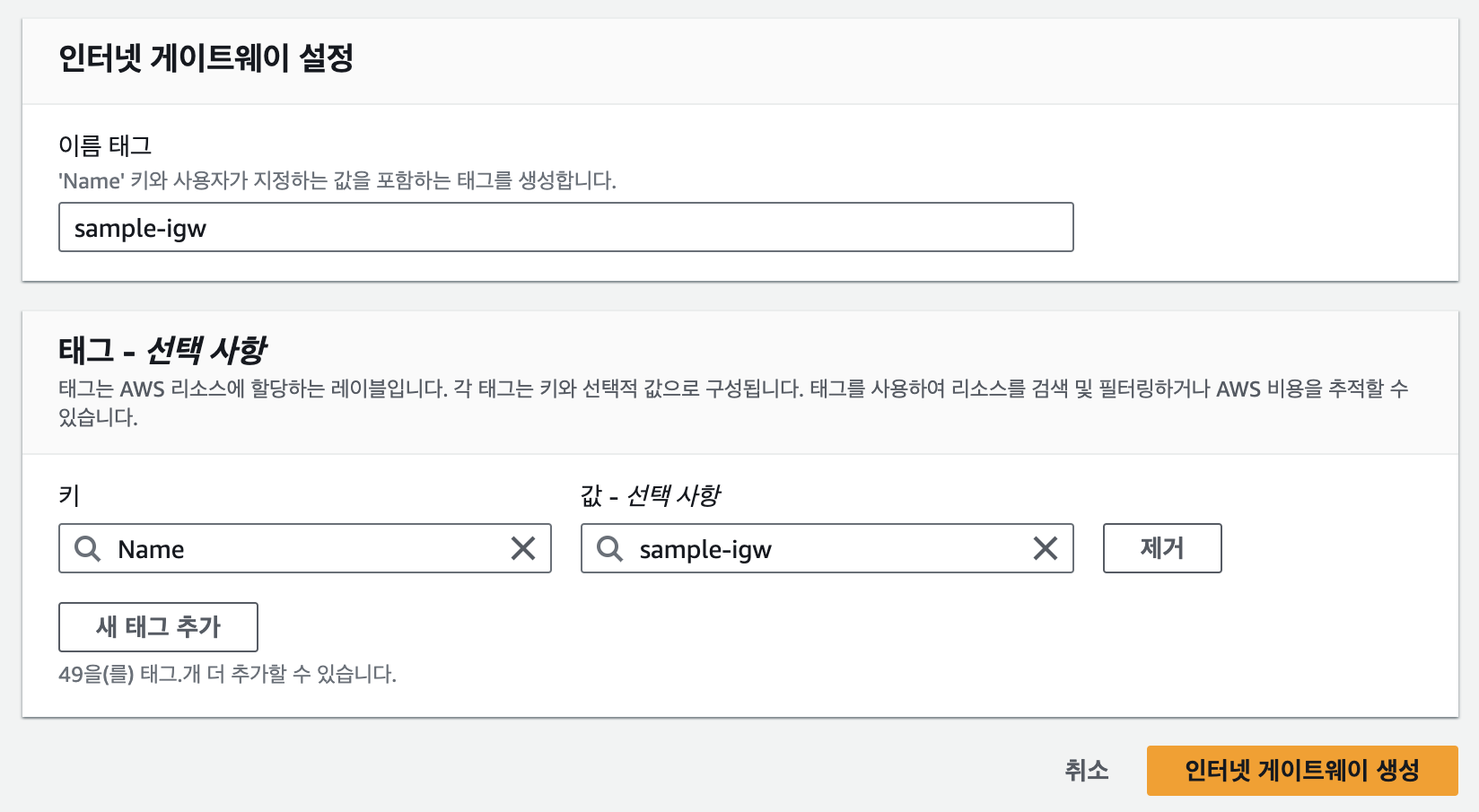The width and height of the screenshot is (1479, 812).
Task: Click the trailing 있습니다. line of tag description
Action: point(98,417)
